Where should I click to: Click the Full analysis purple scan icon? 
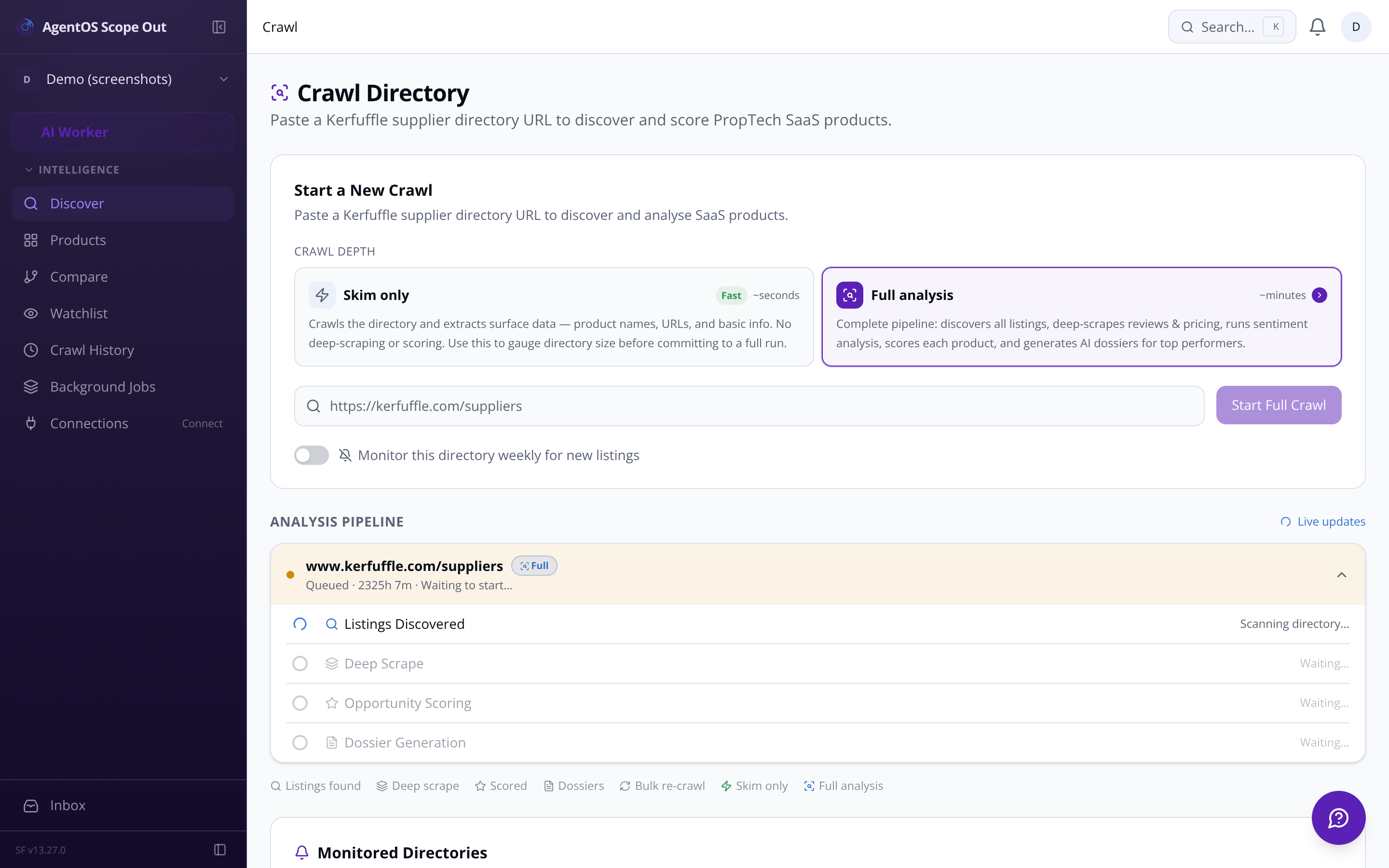click(849, 295)
